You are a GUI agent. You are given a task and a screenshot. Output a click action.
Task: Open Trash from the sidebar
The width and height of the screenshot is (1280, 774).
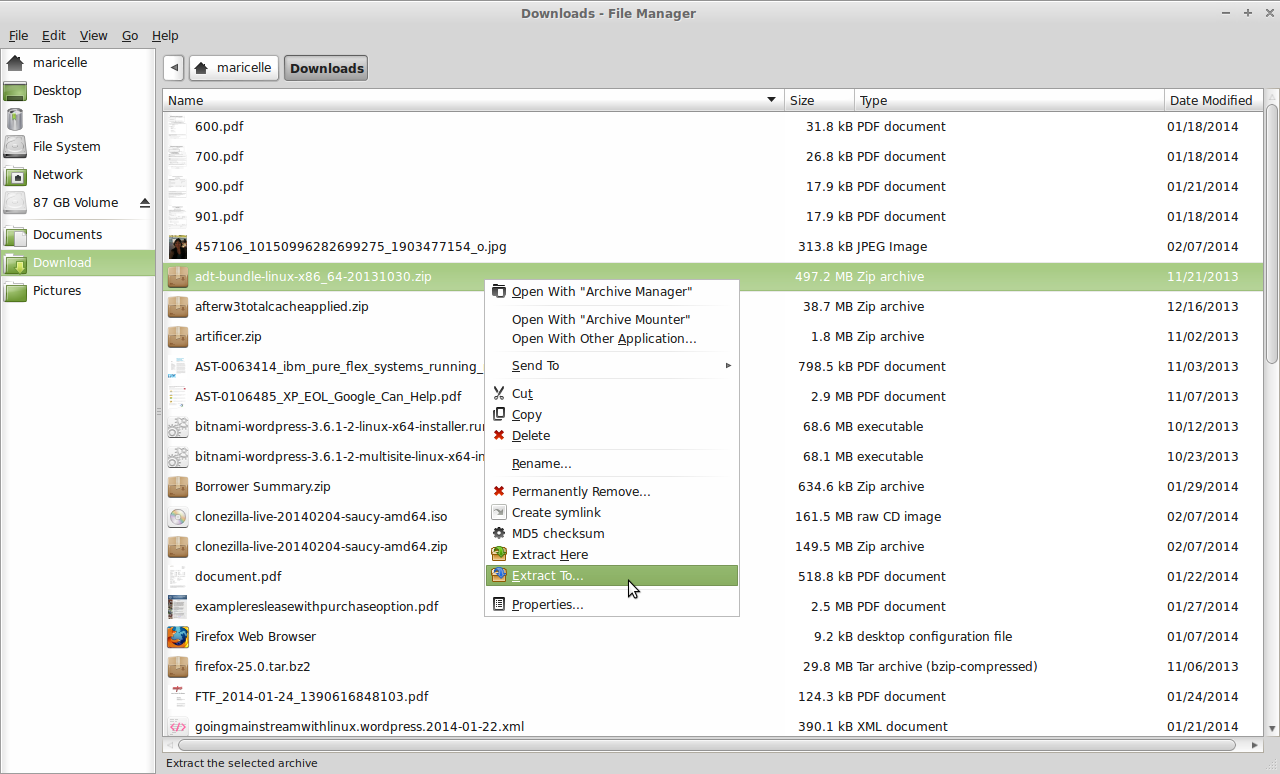47,118
